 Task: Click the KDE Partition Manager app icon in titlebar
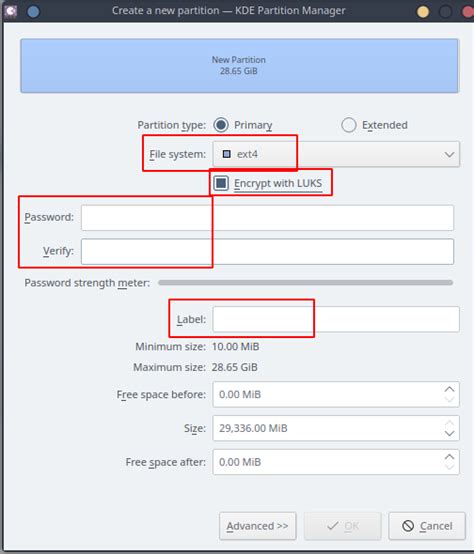pos(11,11)
